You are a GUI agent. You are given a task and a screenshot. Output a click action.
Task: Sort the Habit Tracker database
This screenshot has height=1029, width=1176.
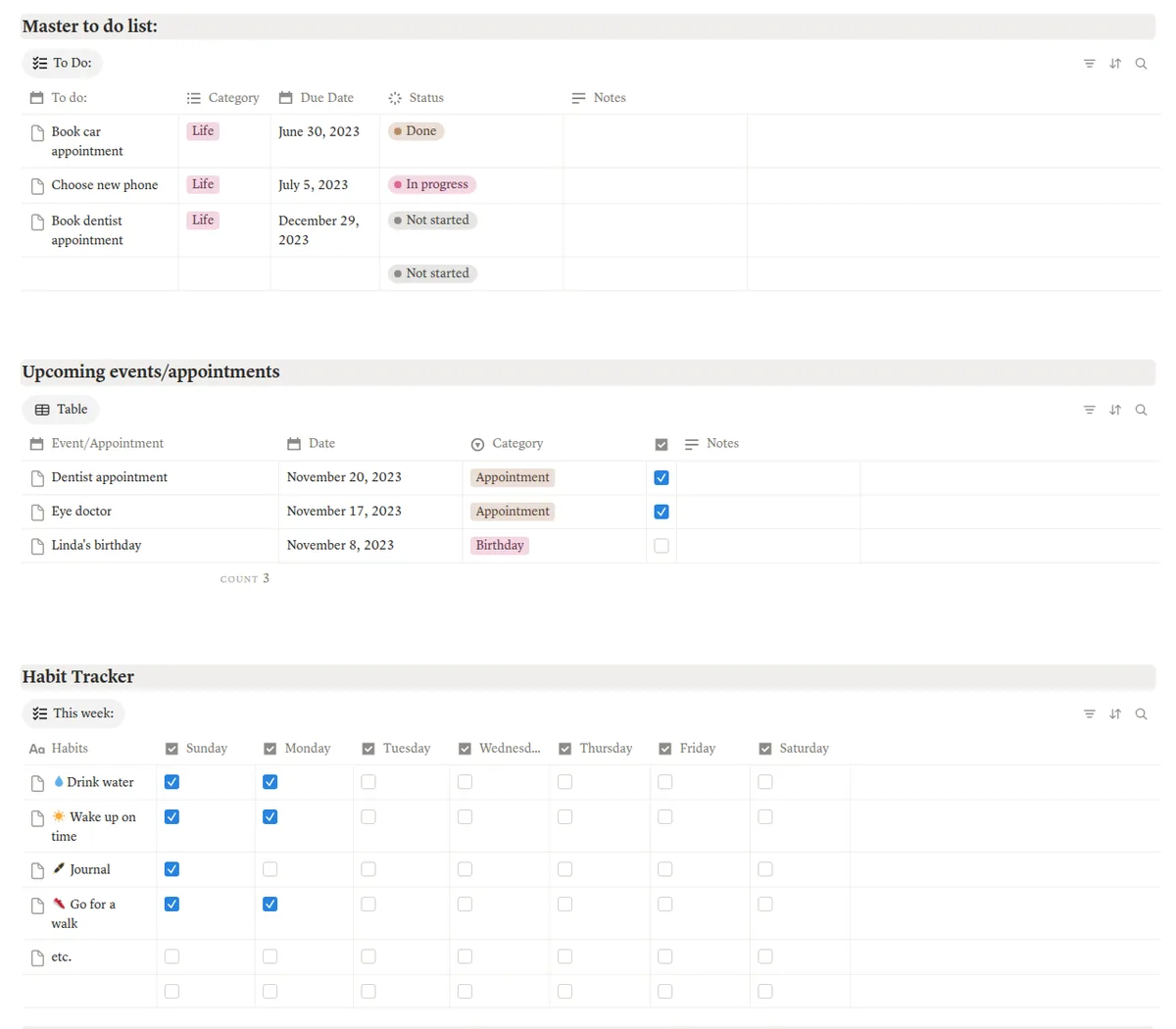pyautogui.click(x=1115, y=714)
